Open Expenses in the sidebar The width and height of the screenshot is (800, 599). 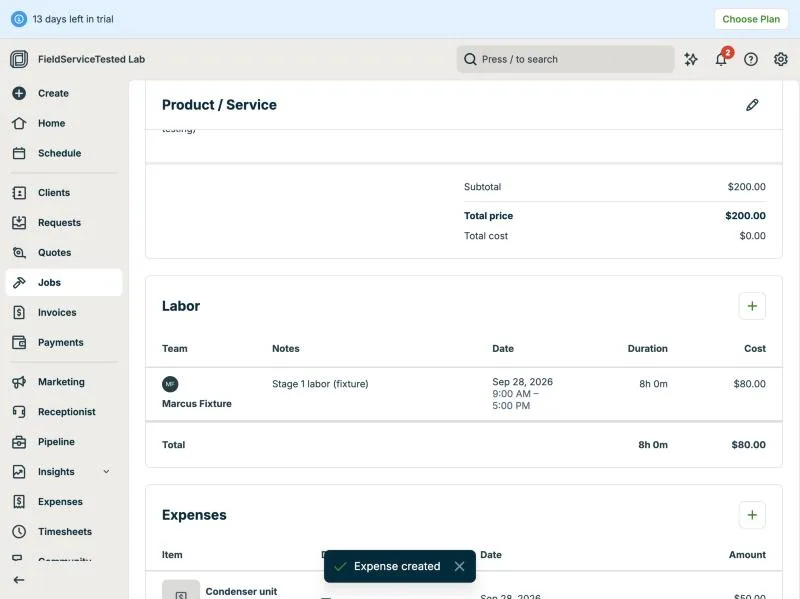[x=64, y=502]
